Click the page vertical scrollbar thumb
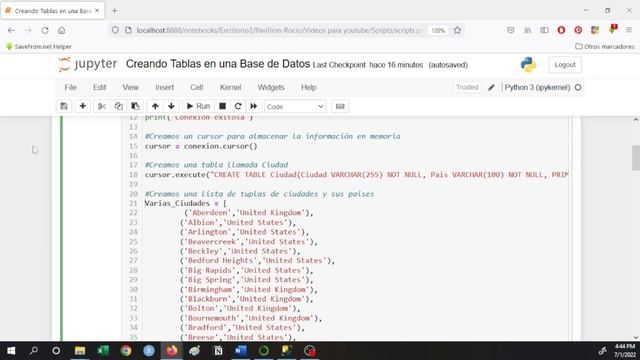Image resolution: width=640 pixels, height=360 pixels. click(x=636, y=158)
